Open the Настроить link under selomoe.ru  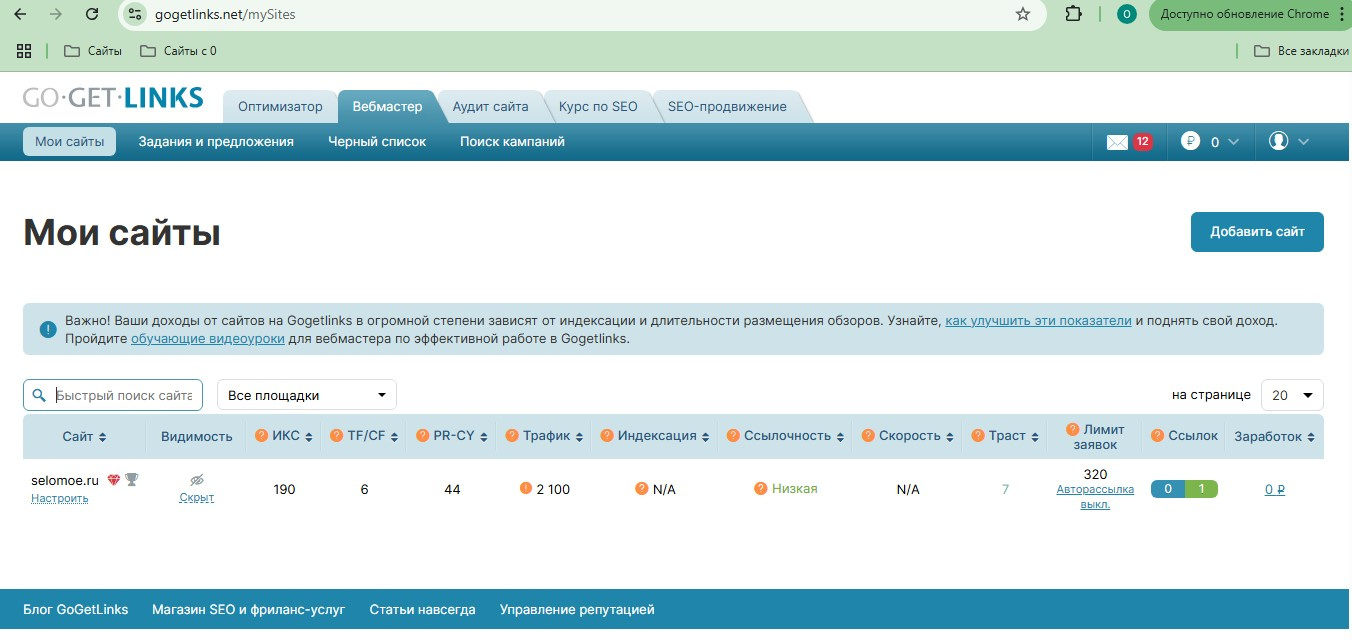click(59, 498)
